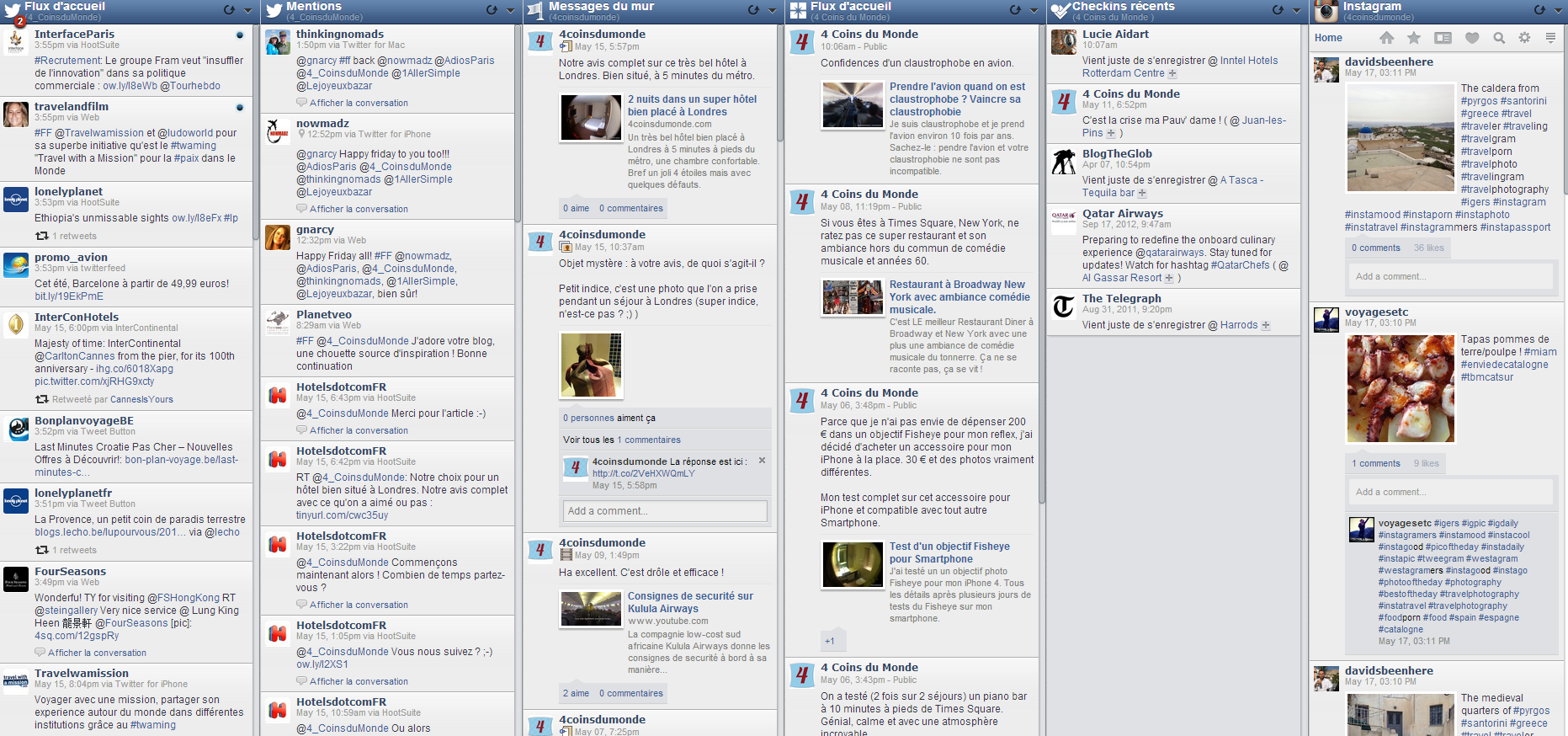1568x736 pixels.
Task: View 36 likes on davidsbeenhere's caldera photo
Action: pos(1429,248)
